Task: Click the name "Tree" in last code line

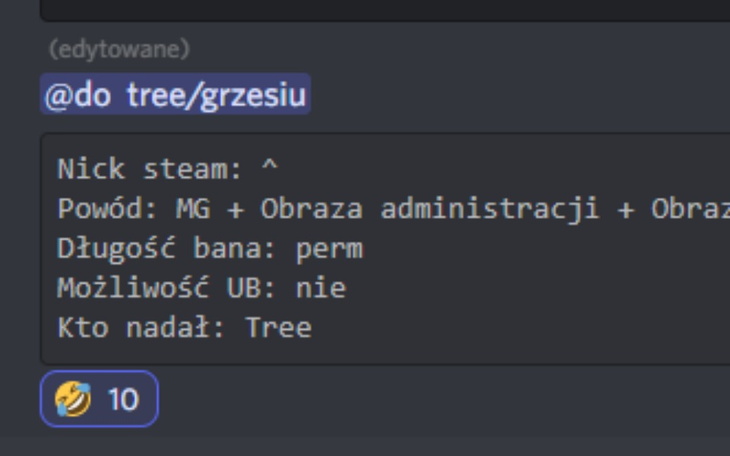Action: tap(278, 328)
